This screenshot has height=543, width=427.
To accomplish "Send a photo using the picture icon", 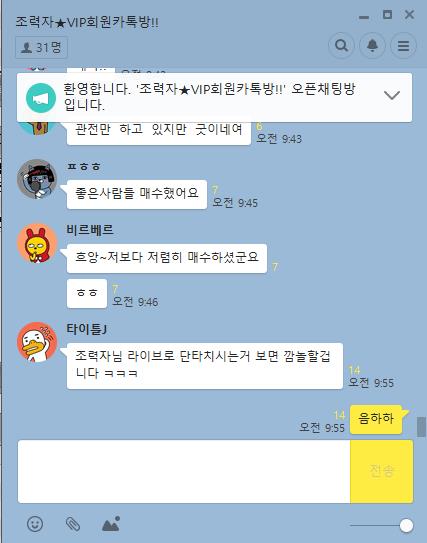I will click(x=111, y=524).
